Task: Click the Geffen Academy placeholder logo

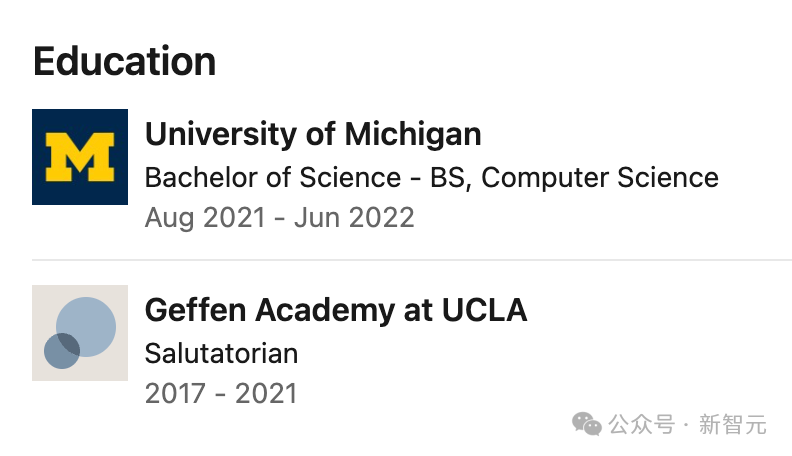Action: [x=80, y=333]
